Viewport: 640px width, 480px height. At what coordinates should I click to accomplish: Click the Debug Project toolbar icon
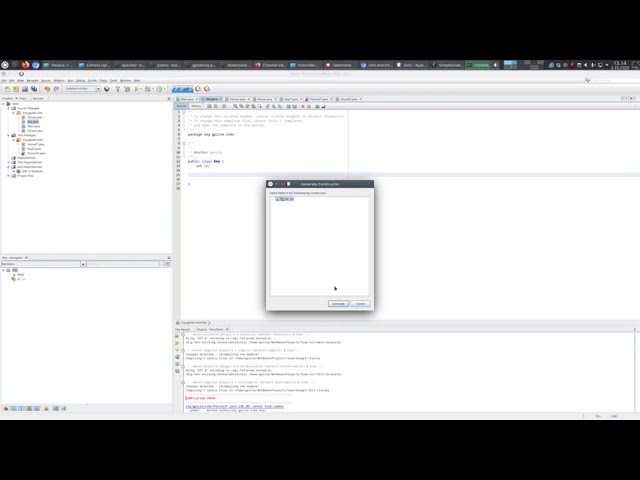148,89
